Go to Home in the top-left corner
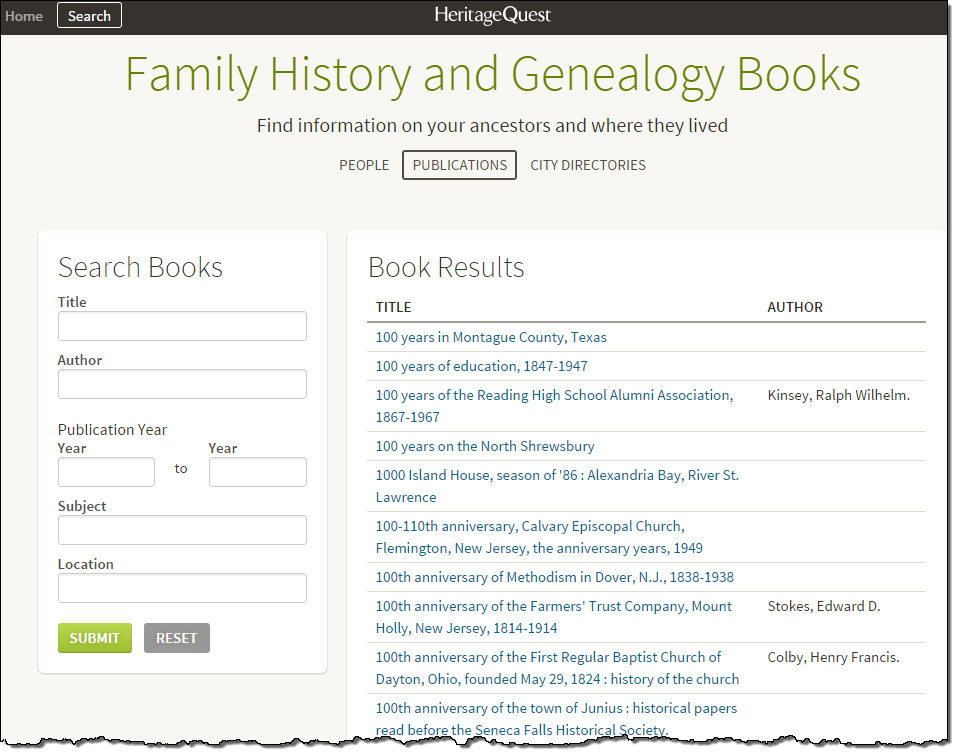957x753 pixels. pyautogui.click(x=24, y=15)
